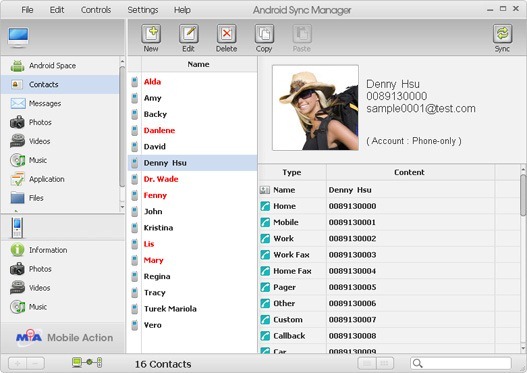Image resolution: width=527 pixels, height=373 pixels.
Task: Select contact John
Action: (x=192, y=211)
